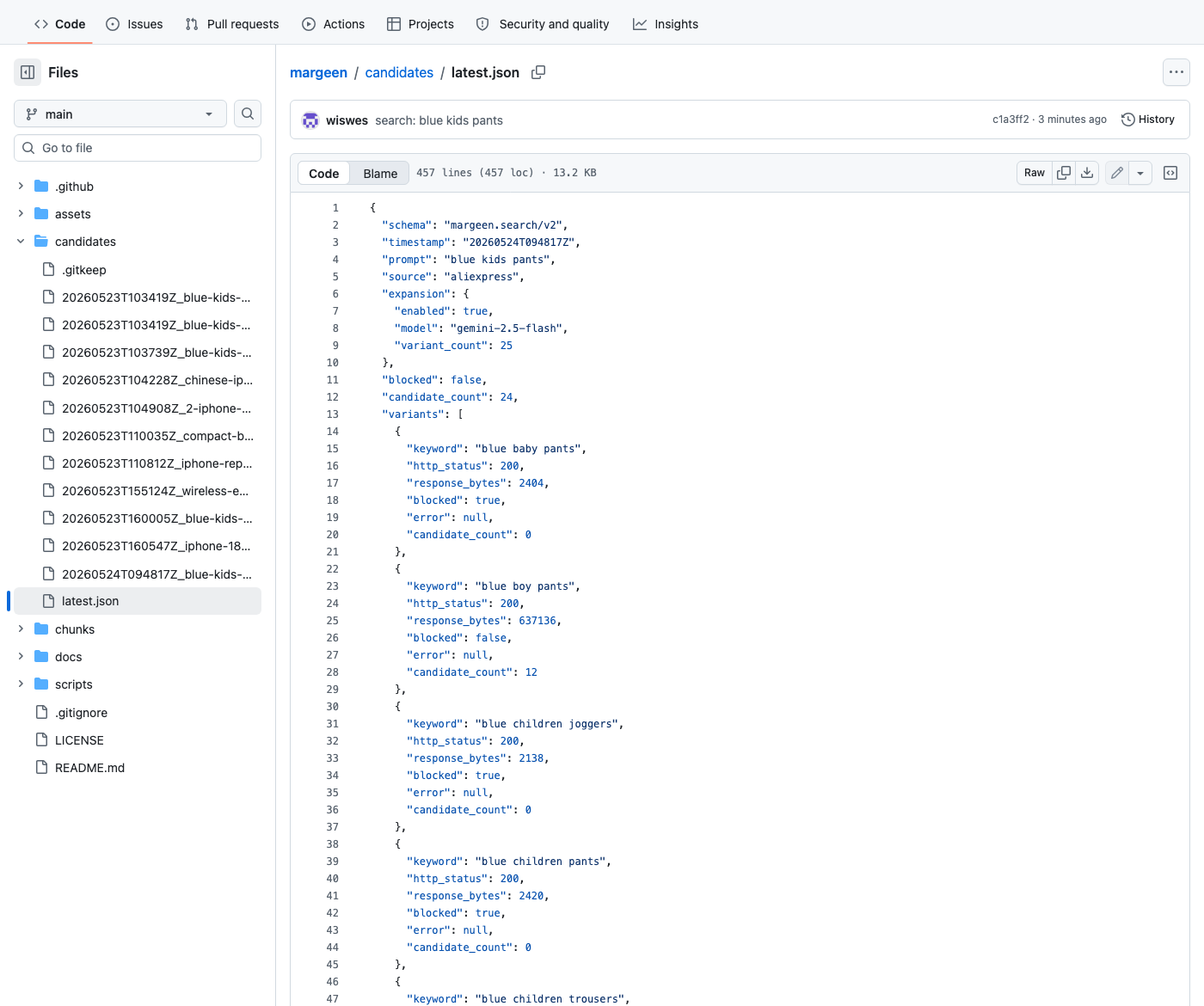Image resolution: width=1204 pixels, height=1006 pixels.
Task: Expand the assets folder chevron
Action: point(21,213)
